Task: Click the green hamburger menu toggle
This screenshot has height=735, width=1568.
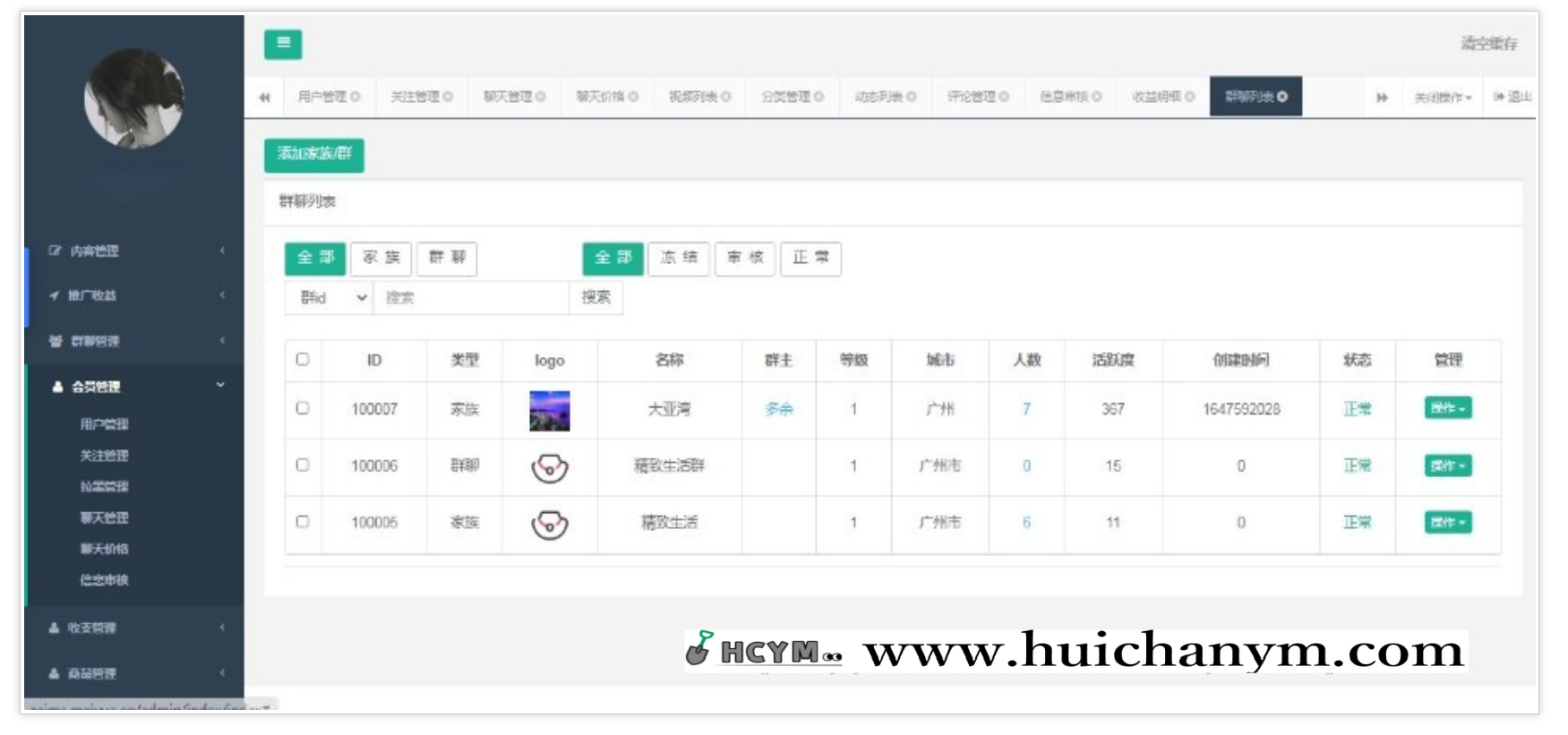Action: pos(283,44)
